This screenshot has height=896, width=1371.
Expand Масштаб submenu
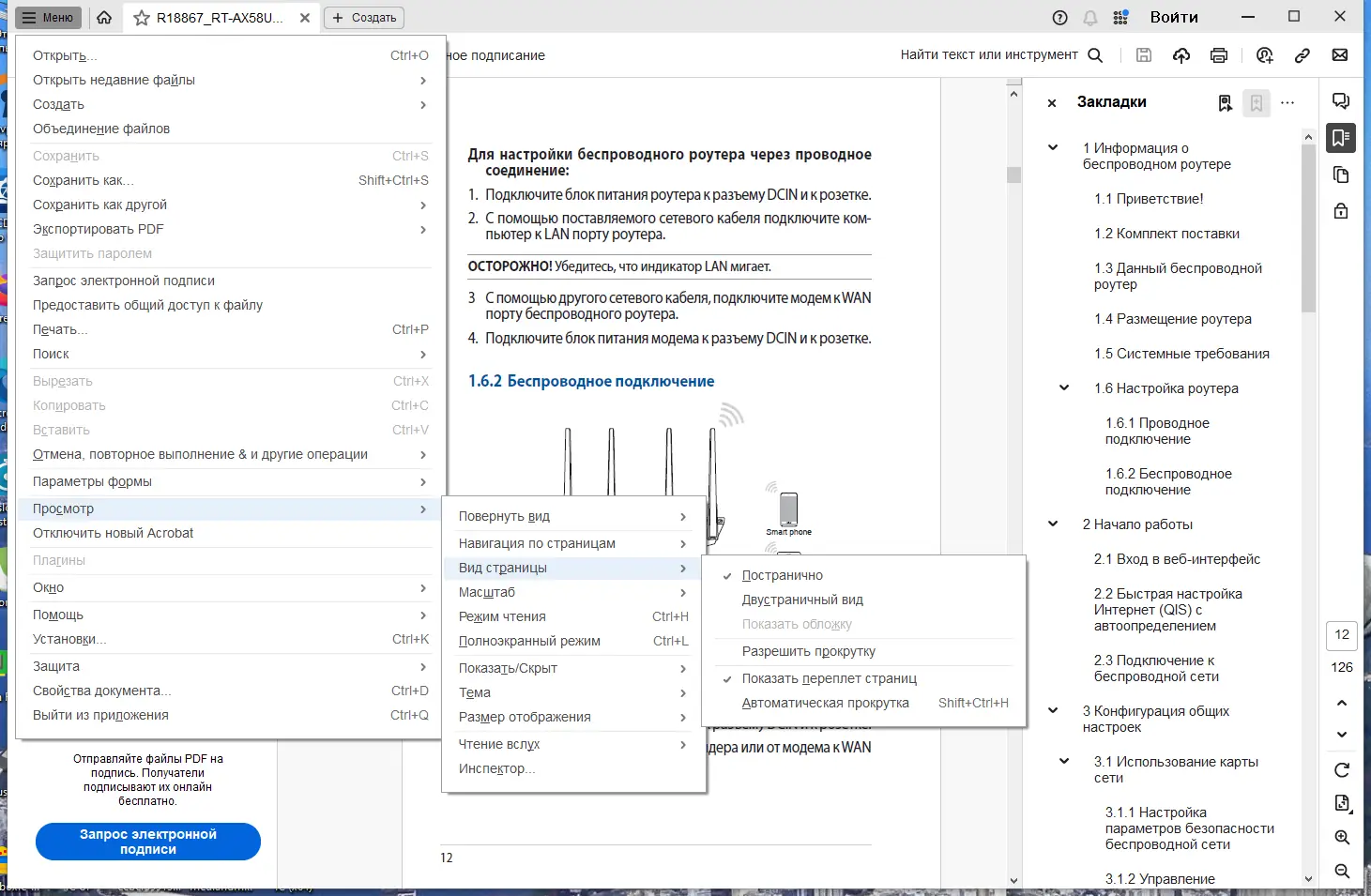tap(573, 592)
